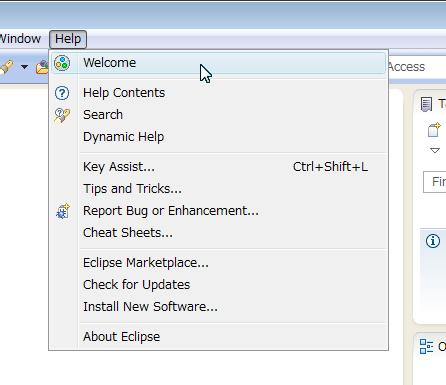Click the Welcome colored-dots icon
Viewport: 446px width, 385px height.
(x=62, y=63)
